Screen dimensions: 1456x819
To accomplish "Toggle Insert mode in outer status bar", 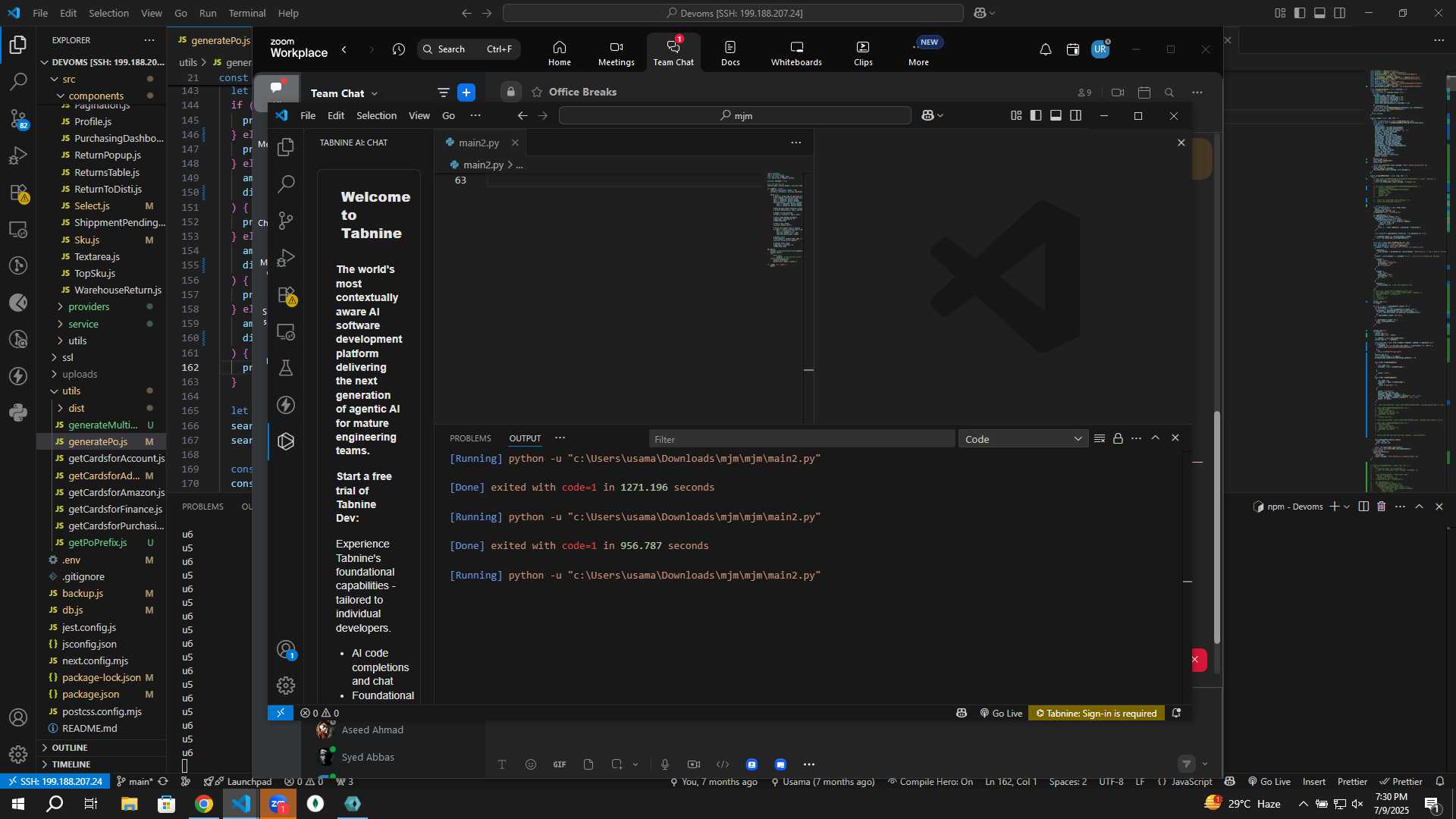I will [1314, 782].
